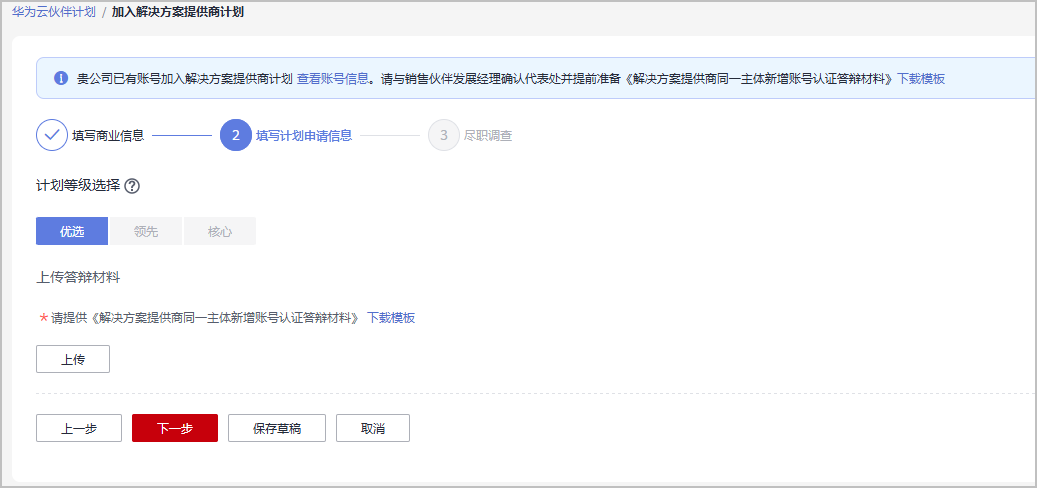The image size is (1037, 488).
Task: Click the 上传答辩材料 heading
Action: pyautogui.click(x=77, y=278)
